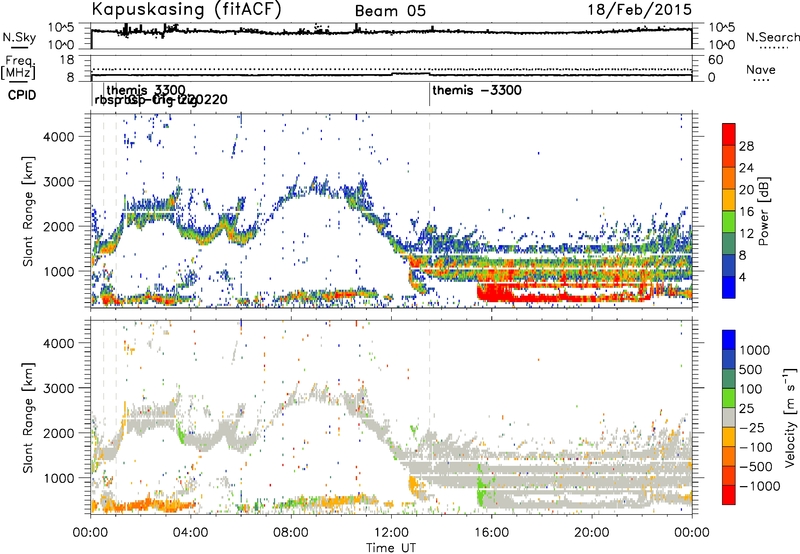Click the gray -25 to 25 velocity swatch
Screen dimensions: 800x554
click(729, 417)
